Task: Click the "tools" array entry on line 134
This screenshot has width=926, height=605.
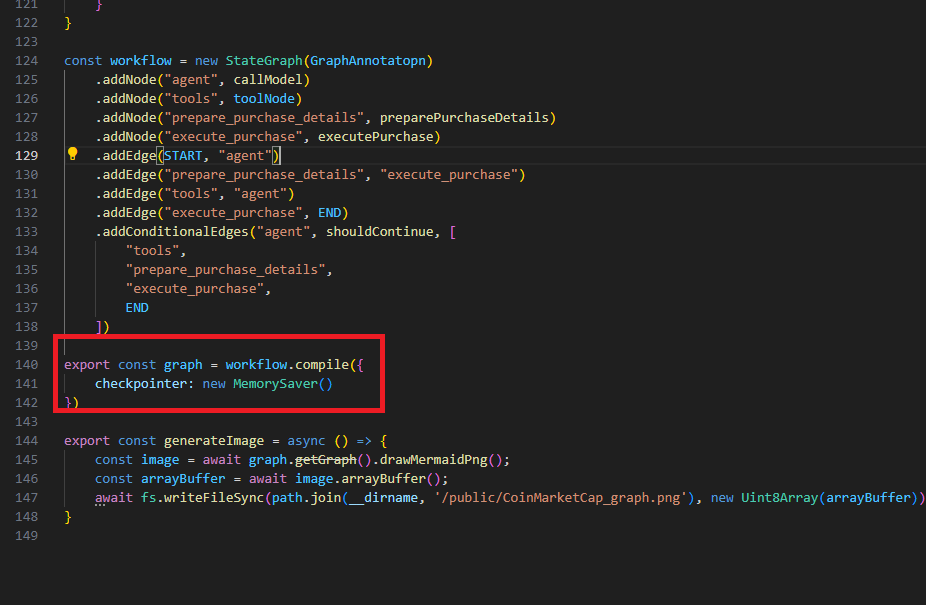Action: (x=152, y=251)
